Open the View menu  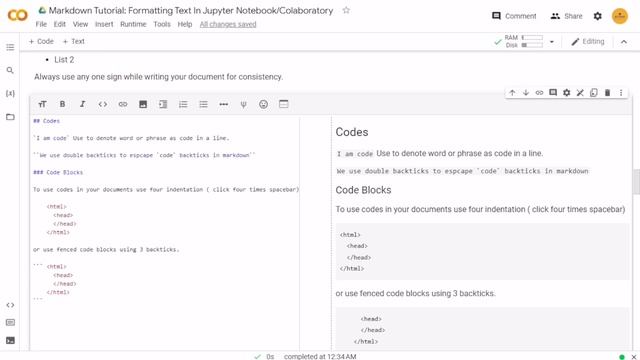(x=80, y=24)
